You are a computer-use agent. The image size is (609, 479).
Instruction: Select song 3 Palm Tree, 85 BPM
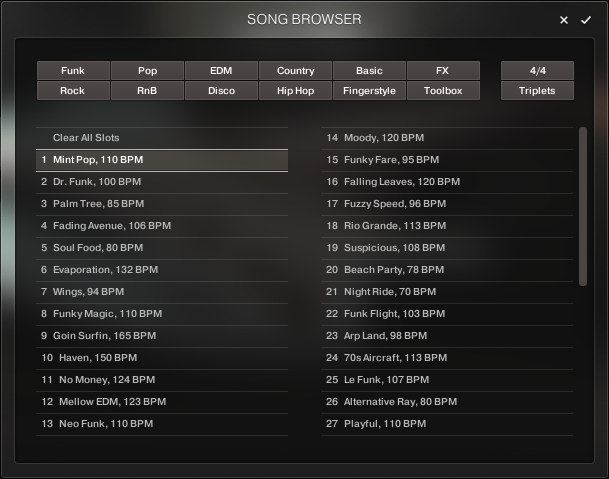pyautogui.click(x=162, y=204)
